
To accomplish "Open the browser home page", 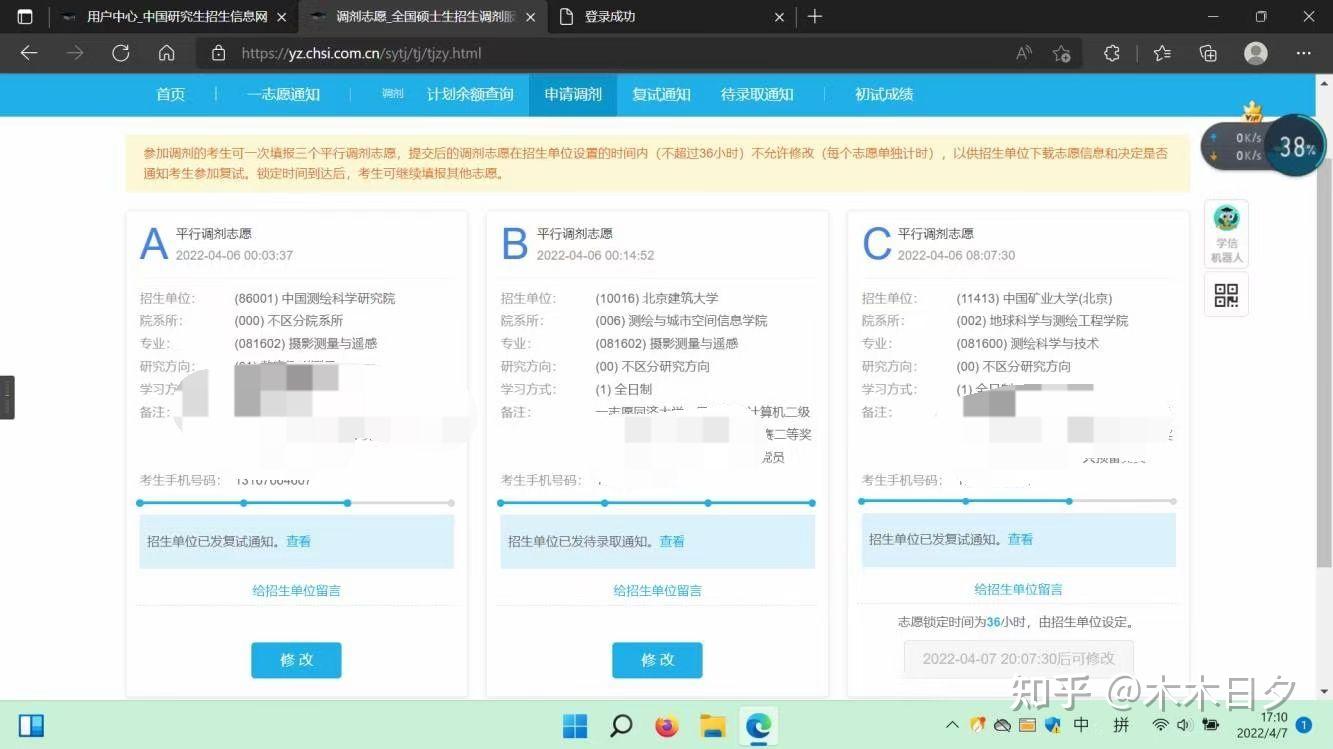I will [x=167, y=53].
